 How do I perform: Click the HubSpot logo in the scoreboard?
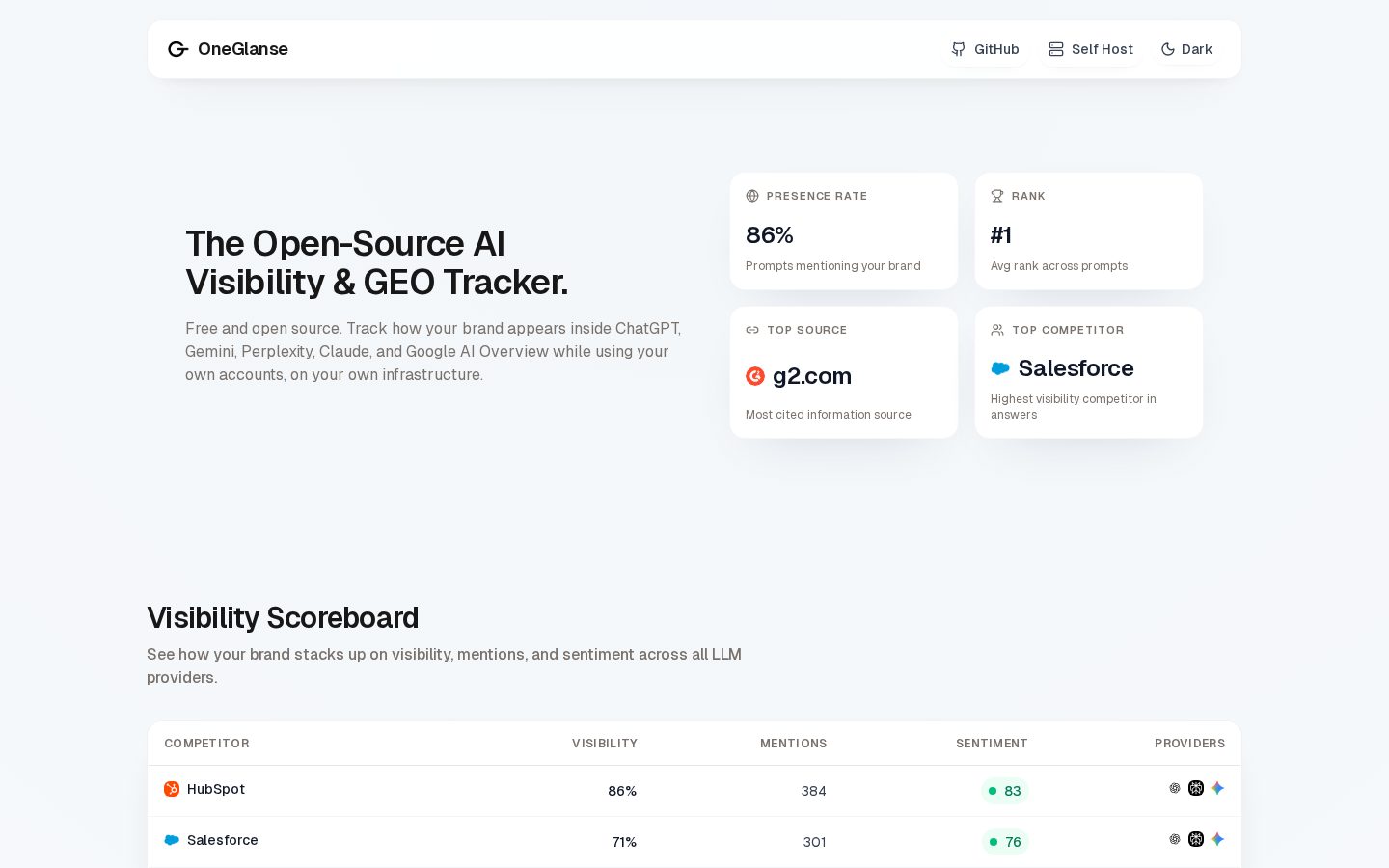coord(172,789)
